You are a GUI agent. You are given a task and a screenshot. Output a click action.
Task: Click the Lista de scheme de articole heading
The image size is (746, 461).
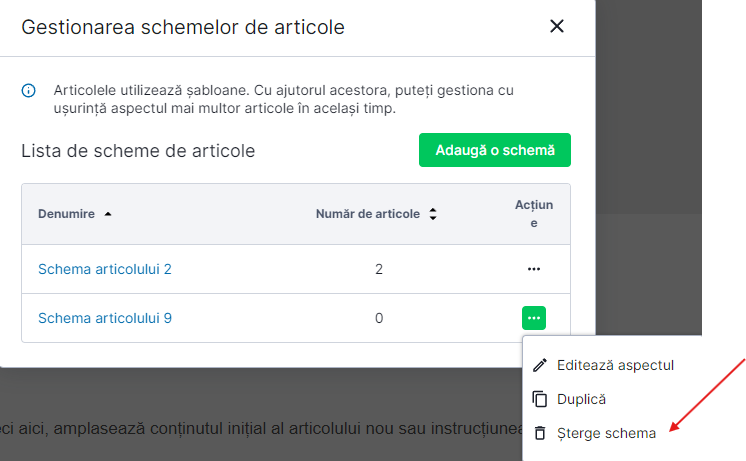pos(138,151)
